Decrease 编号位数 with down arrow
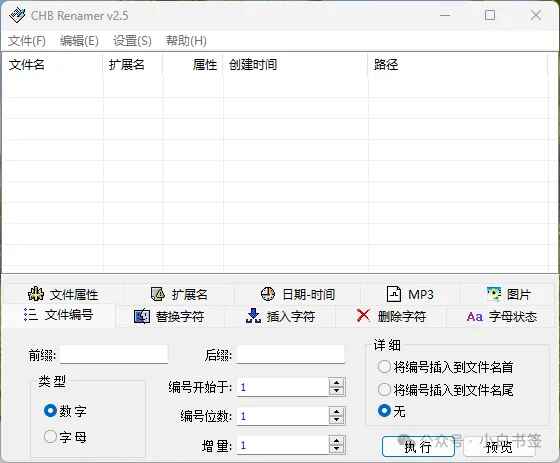560x463 pixels. point(336,420)
